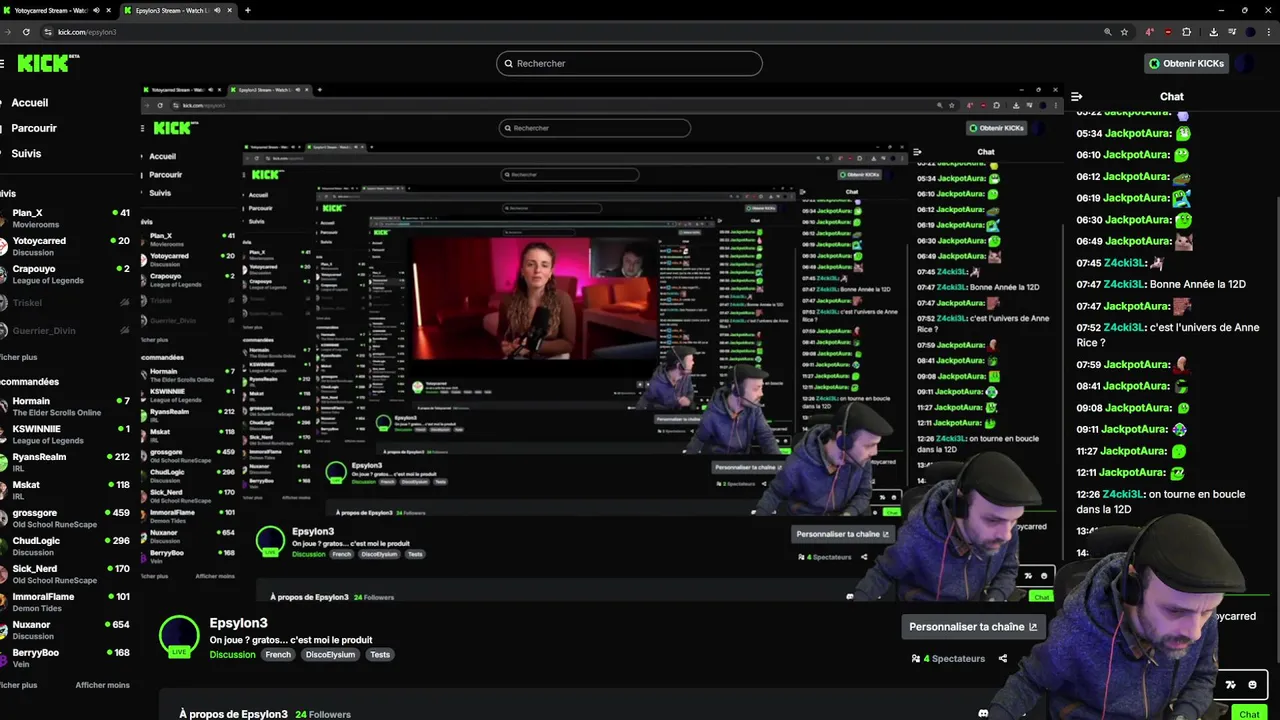This screenshot has width=1280, height=720.
Task: Open Hormain Elder Scrolls Online channel
Action: (65, 406)
